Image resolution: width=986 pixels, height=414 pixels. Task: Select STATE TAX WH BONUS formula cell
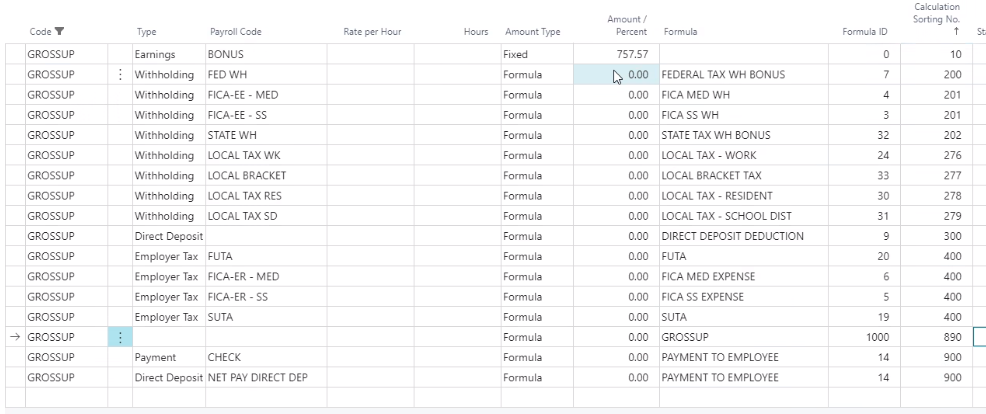743,135
